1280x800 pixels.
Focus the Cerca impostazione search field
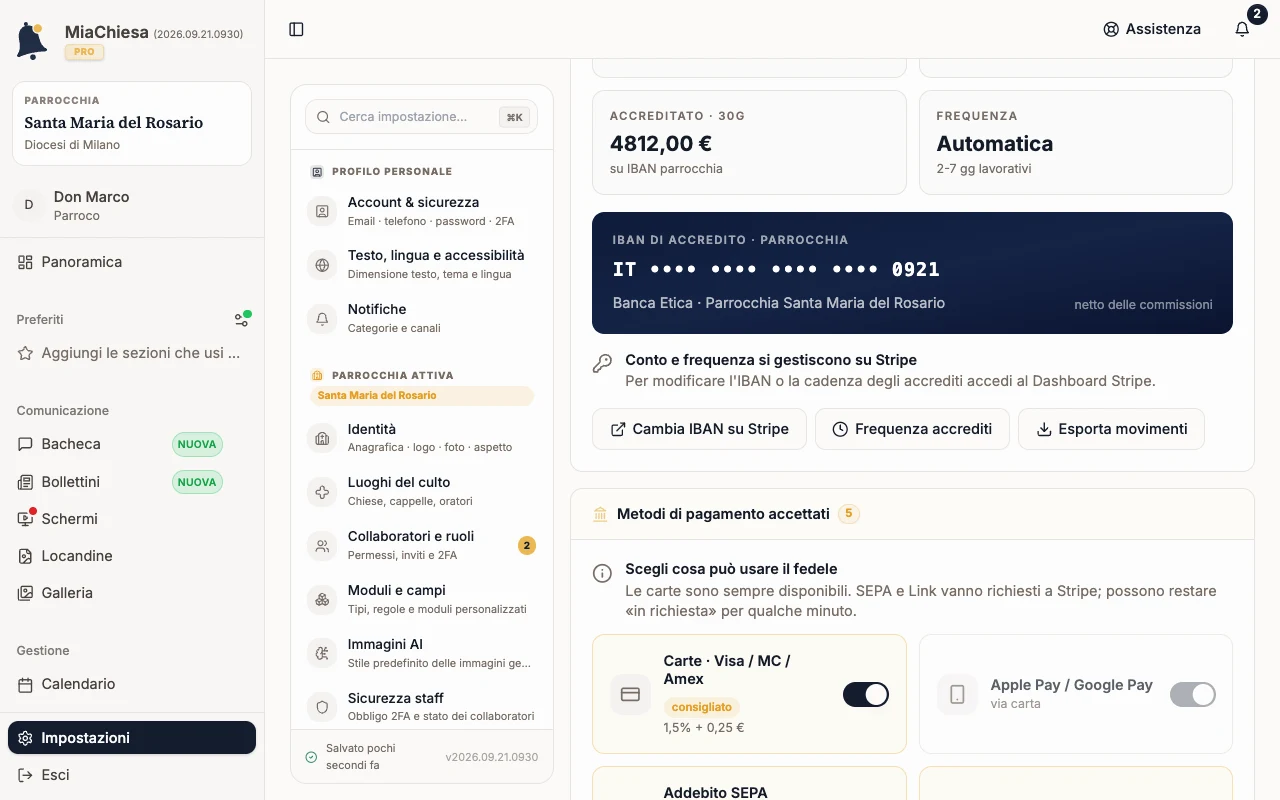tap(422, 117)
